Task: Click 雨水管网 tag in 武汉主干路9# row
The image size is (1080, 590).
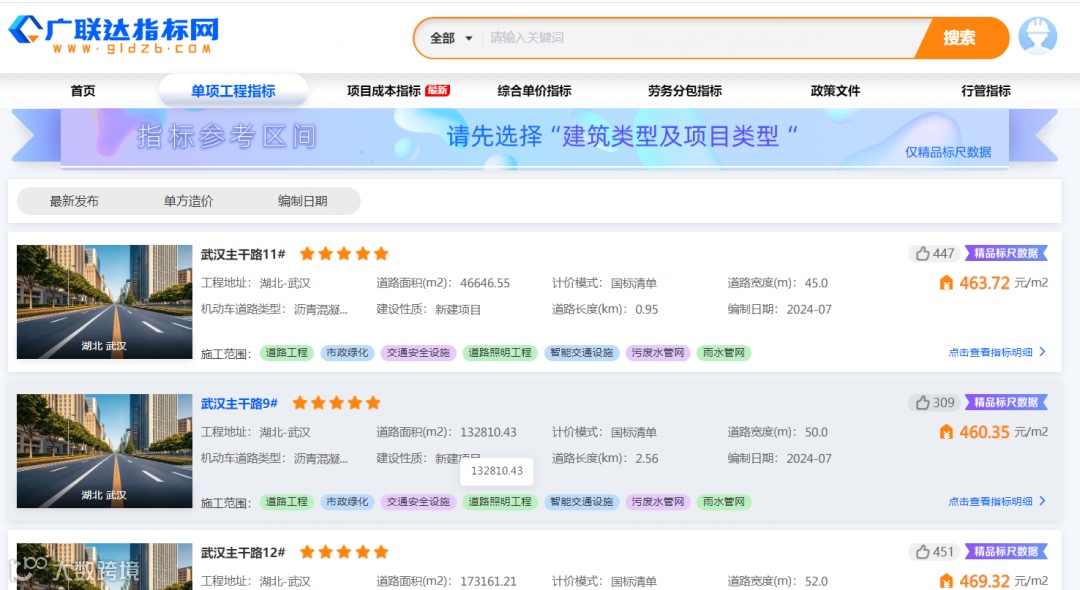Action: 723,502
